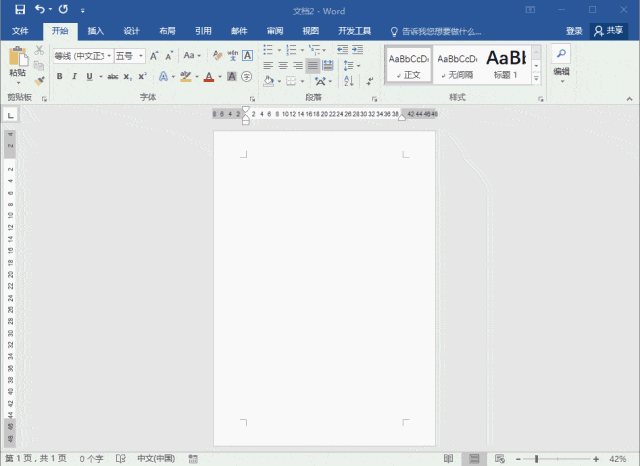The height and width of the screenshot is (466, 640).
Task: Increase paragraph indent
Action: point(358,50)
